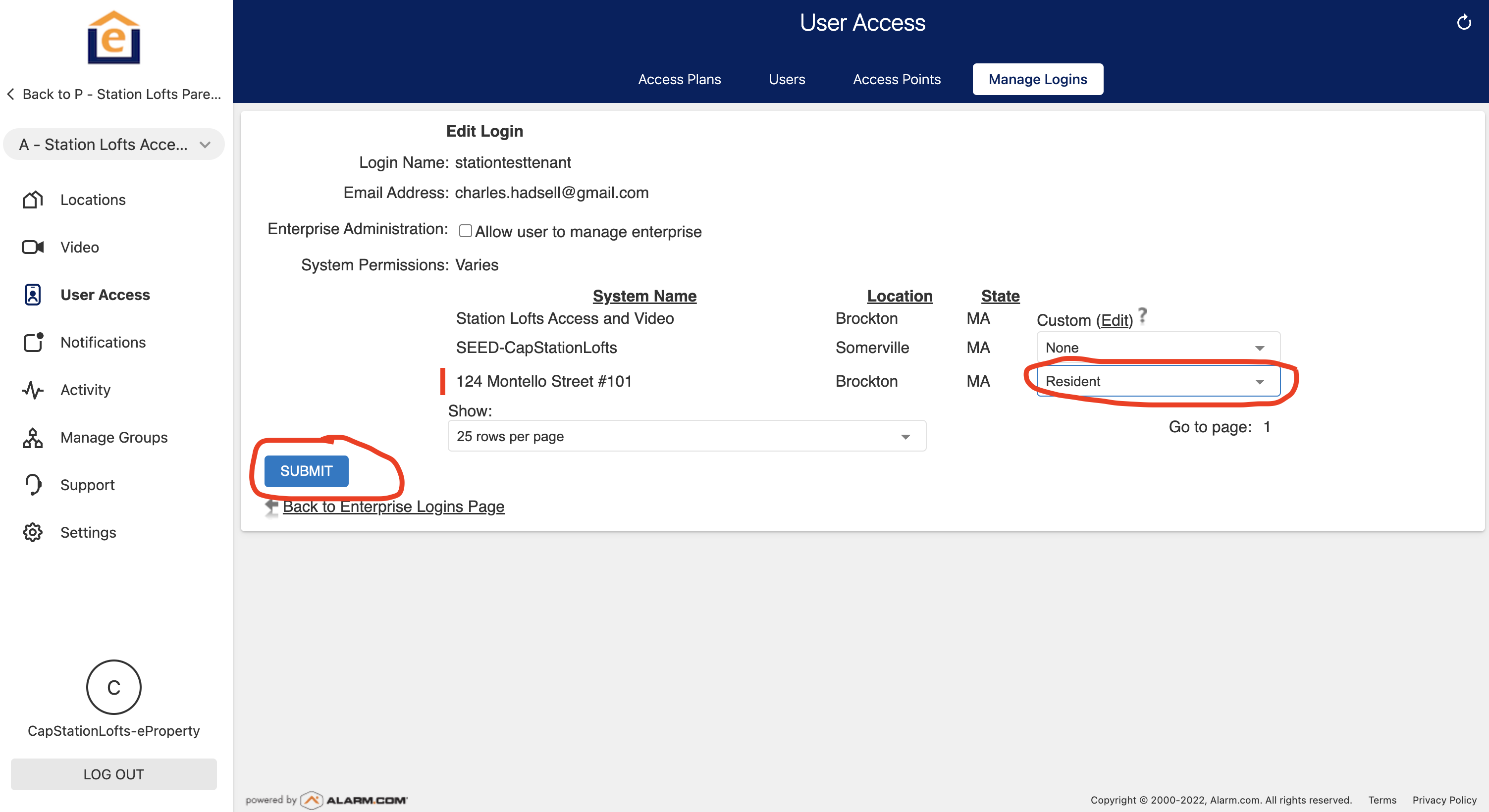The width and height of the screenshot is (1489, 812).
Task: Select the Manage Logins tab
Action: (x=1038, y=79)
